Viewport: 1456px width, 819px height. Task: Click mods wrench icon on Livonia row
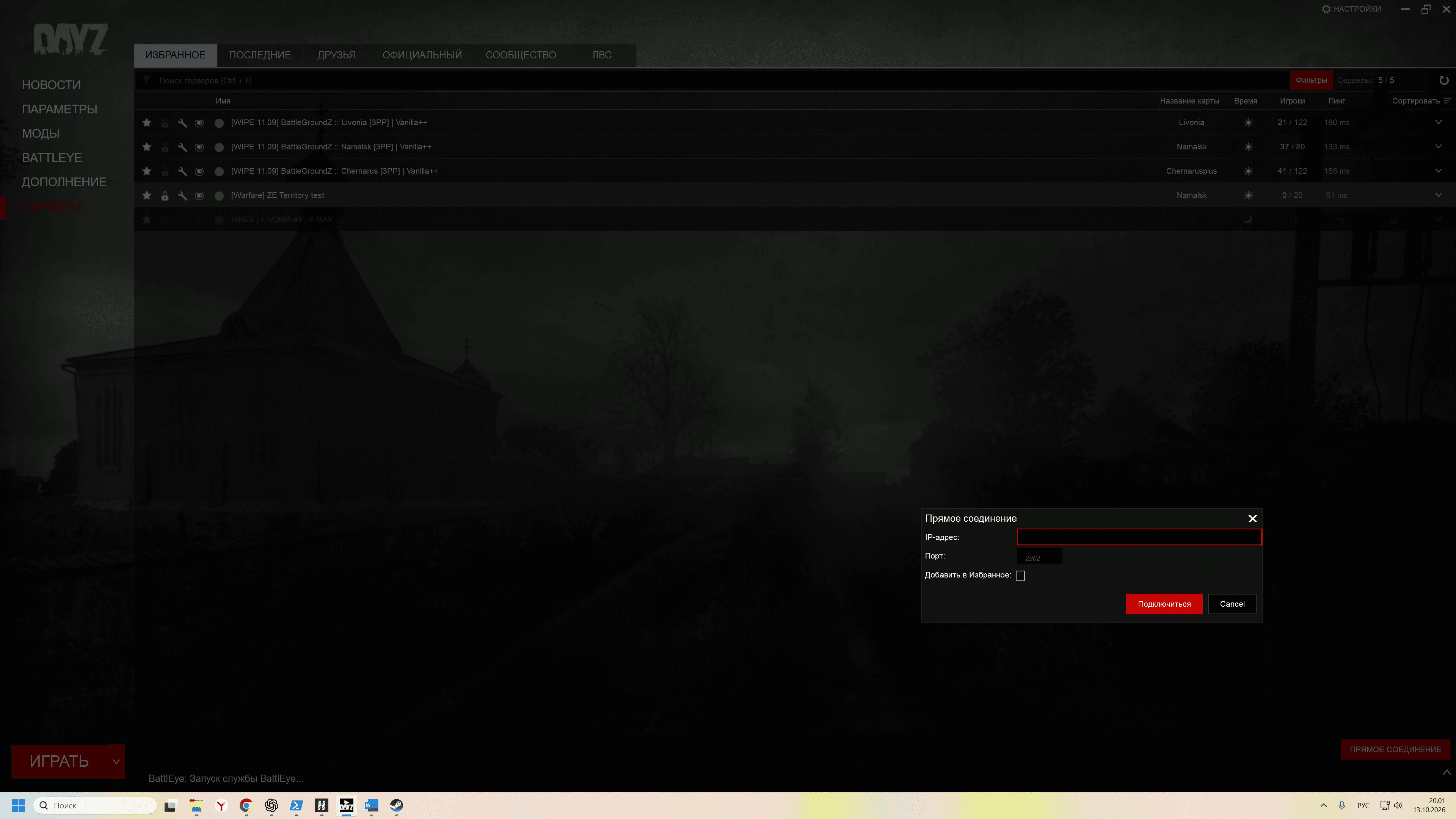182,122
